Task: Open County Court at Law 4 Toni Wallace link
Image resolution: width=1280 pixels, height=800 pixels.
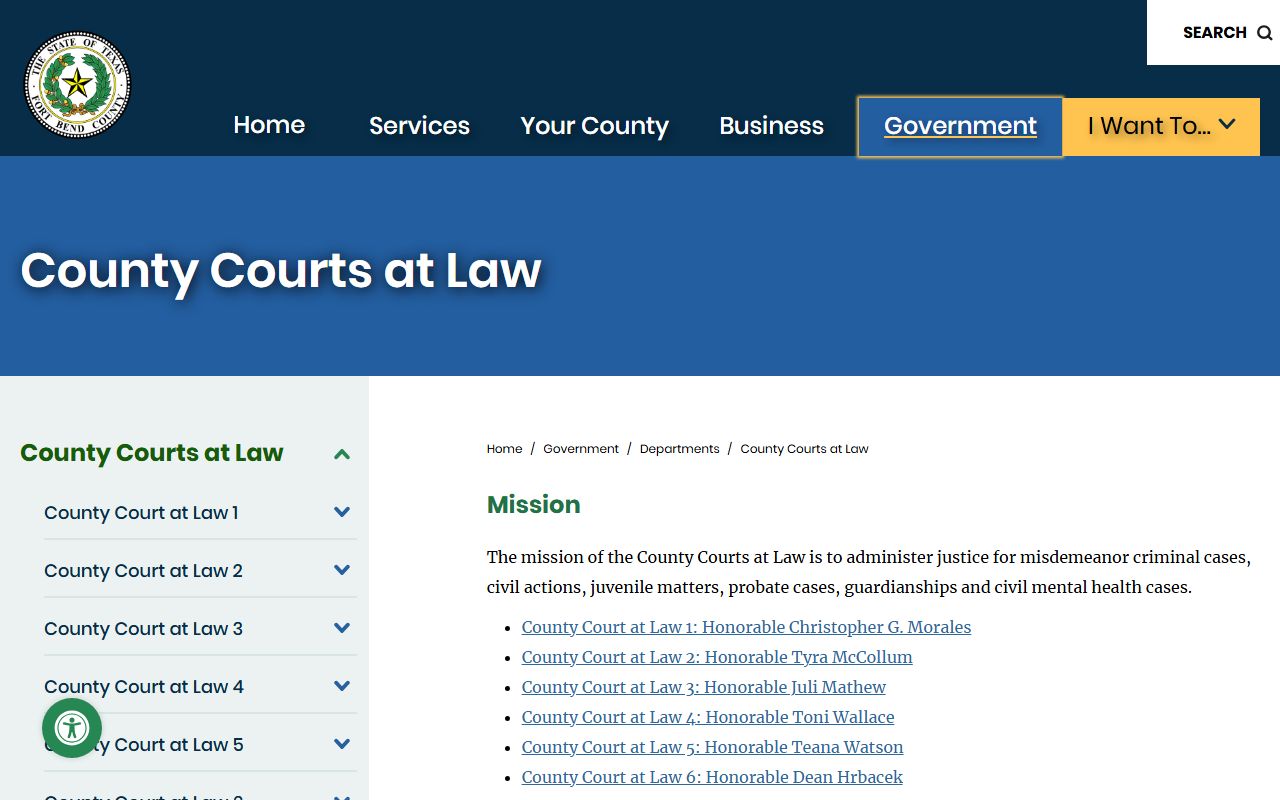Action: (708, 717)
